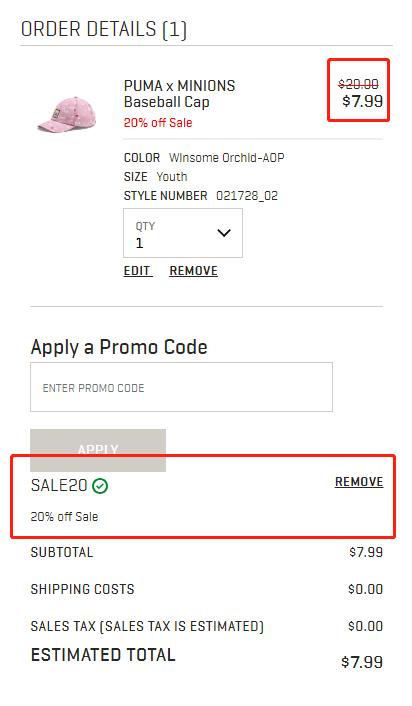Click the SALE20 promo code label
Viewport: 412px width, 706px height.
pos(59,485)
